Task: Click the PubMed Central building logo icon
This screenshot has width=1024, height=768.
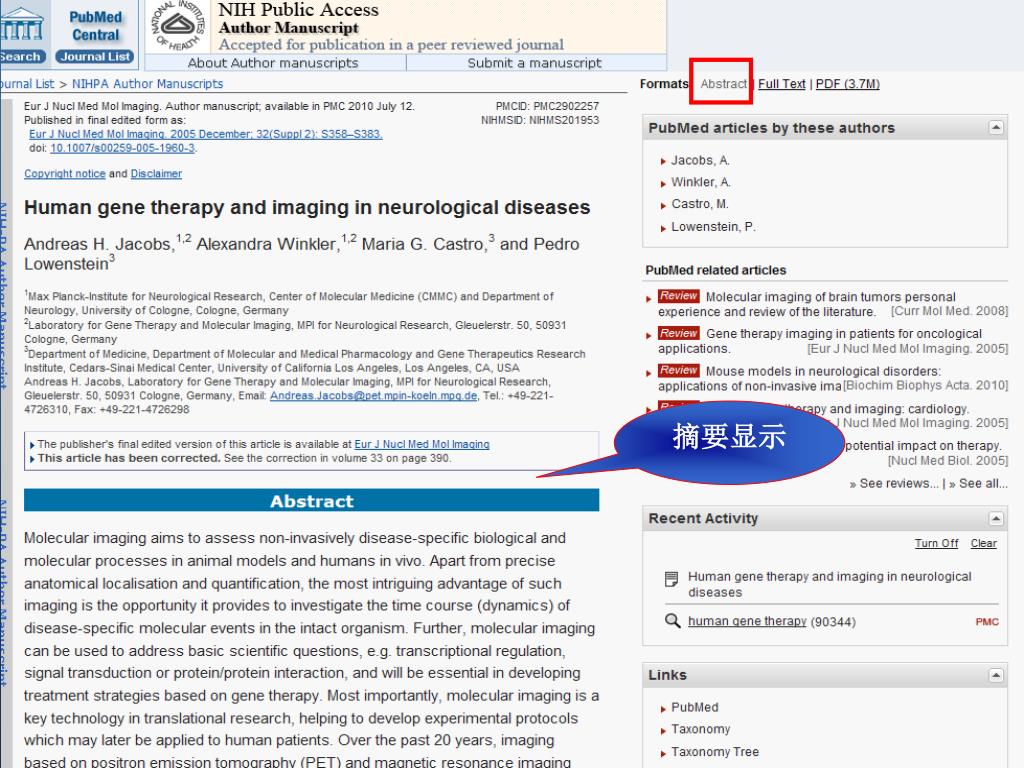Action: (22, 24)
